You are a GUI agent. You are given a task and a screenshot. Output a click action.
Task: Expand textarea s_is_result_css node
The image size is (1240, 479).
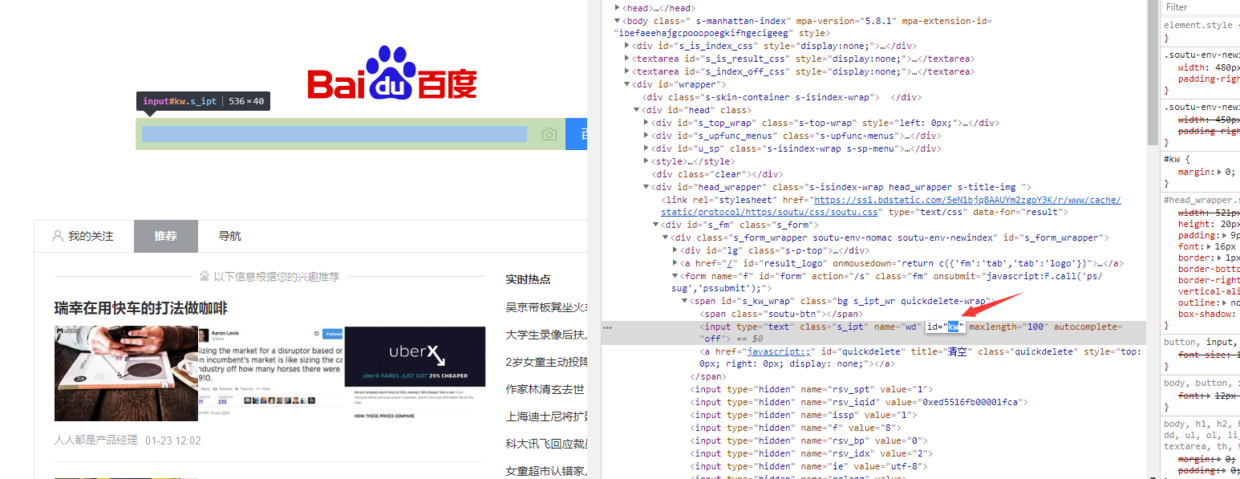[627, 59]
